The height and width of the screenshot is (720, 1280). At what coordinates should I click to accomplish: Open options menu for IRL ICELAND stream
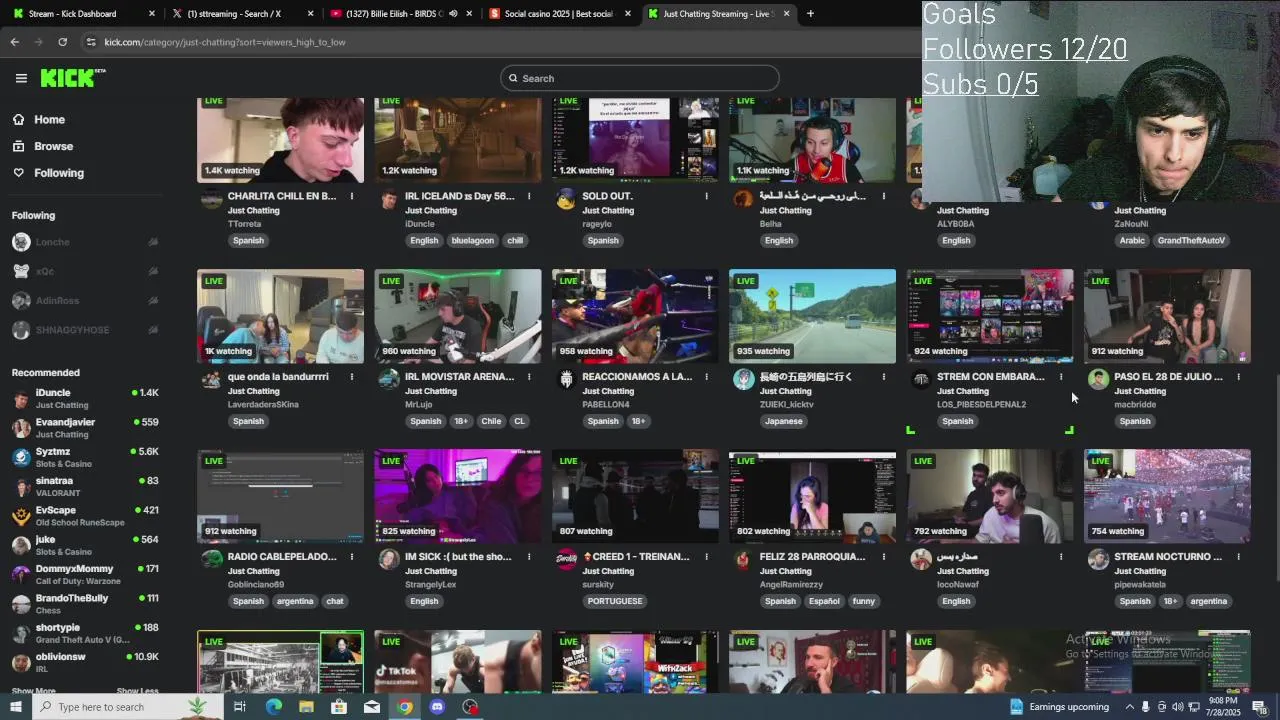click(529, 196)
